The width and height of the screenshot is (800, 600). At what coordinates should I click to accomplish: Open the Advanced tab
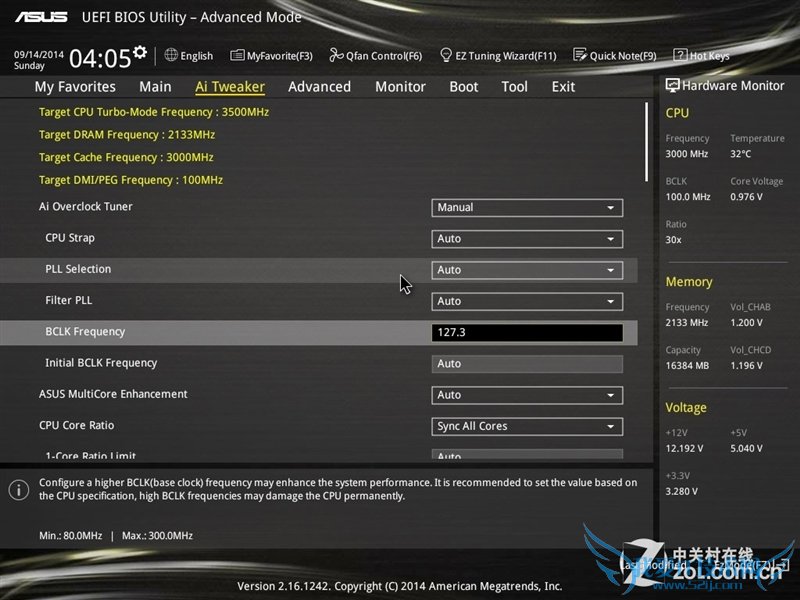pyautogui.click(x=319, y=87)
